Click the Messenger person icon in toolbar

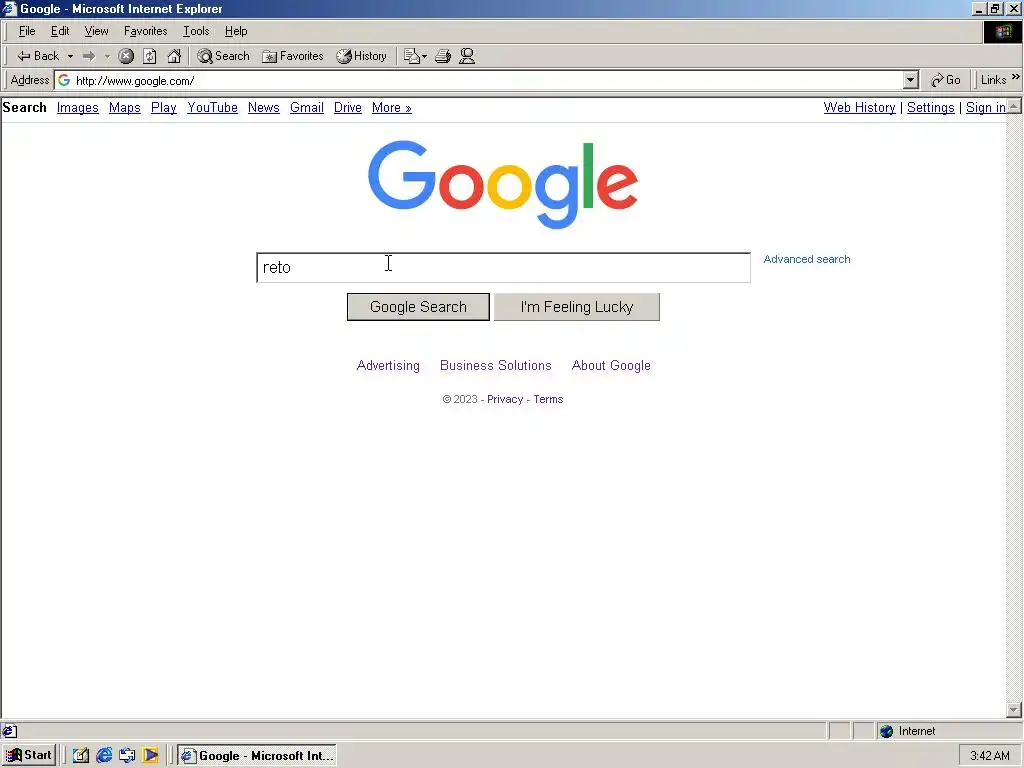467,56
